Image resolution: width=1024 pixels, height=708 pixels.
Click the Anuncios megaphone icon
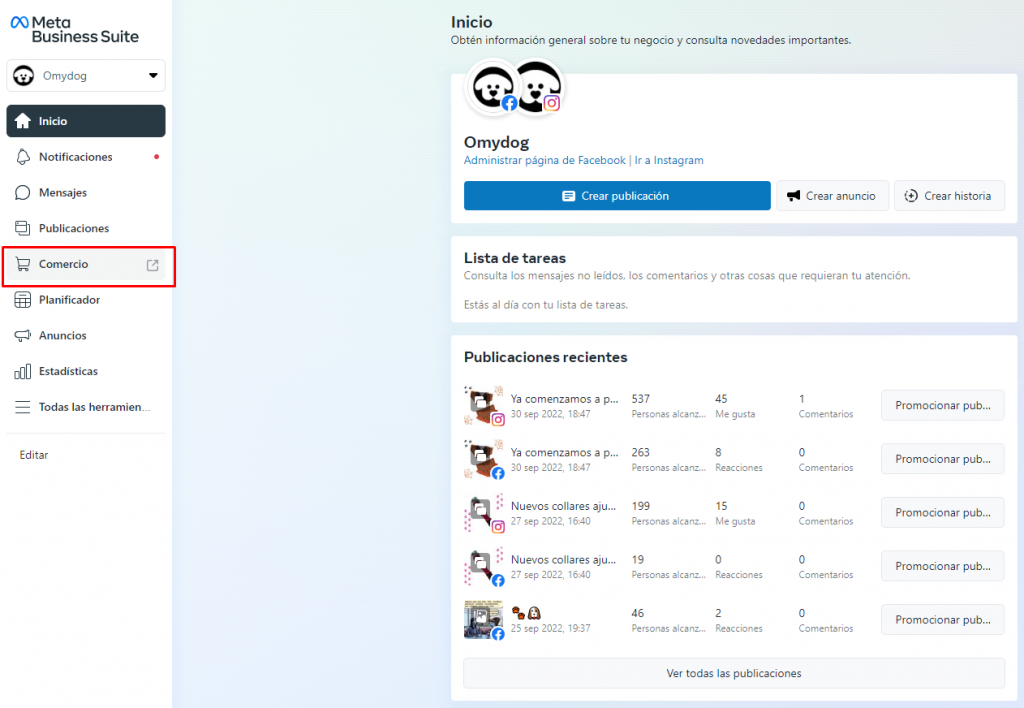click(x=23, y=336)
